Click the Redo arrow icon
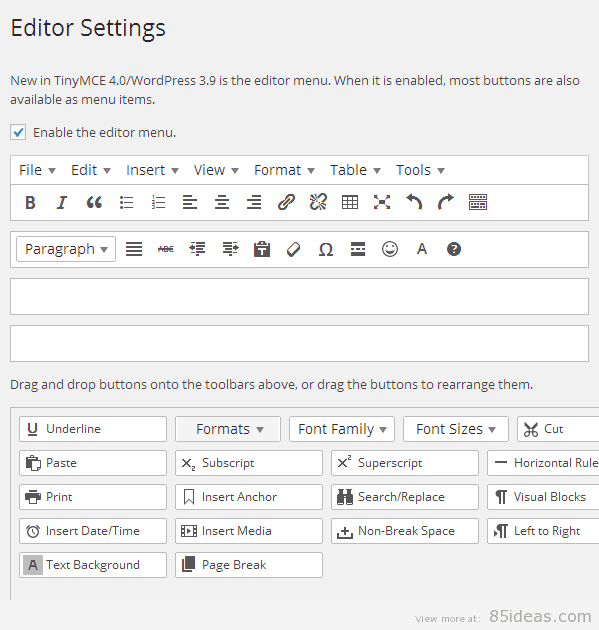The height and width of the screenshot is (630, 599). pyautogui.click(x=446, y=202)
